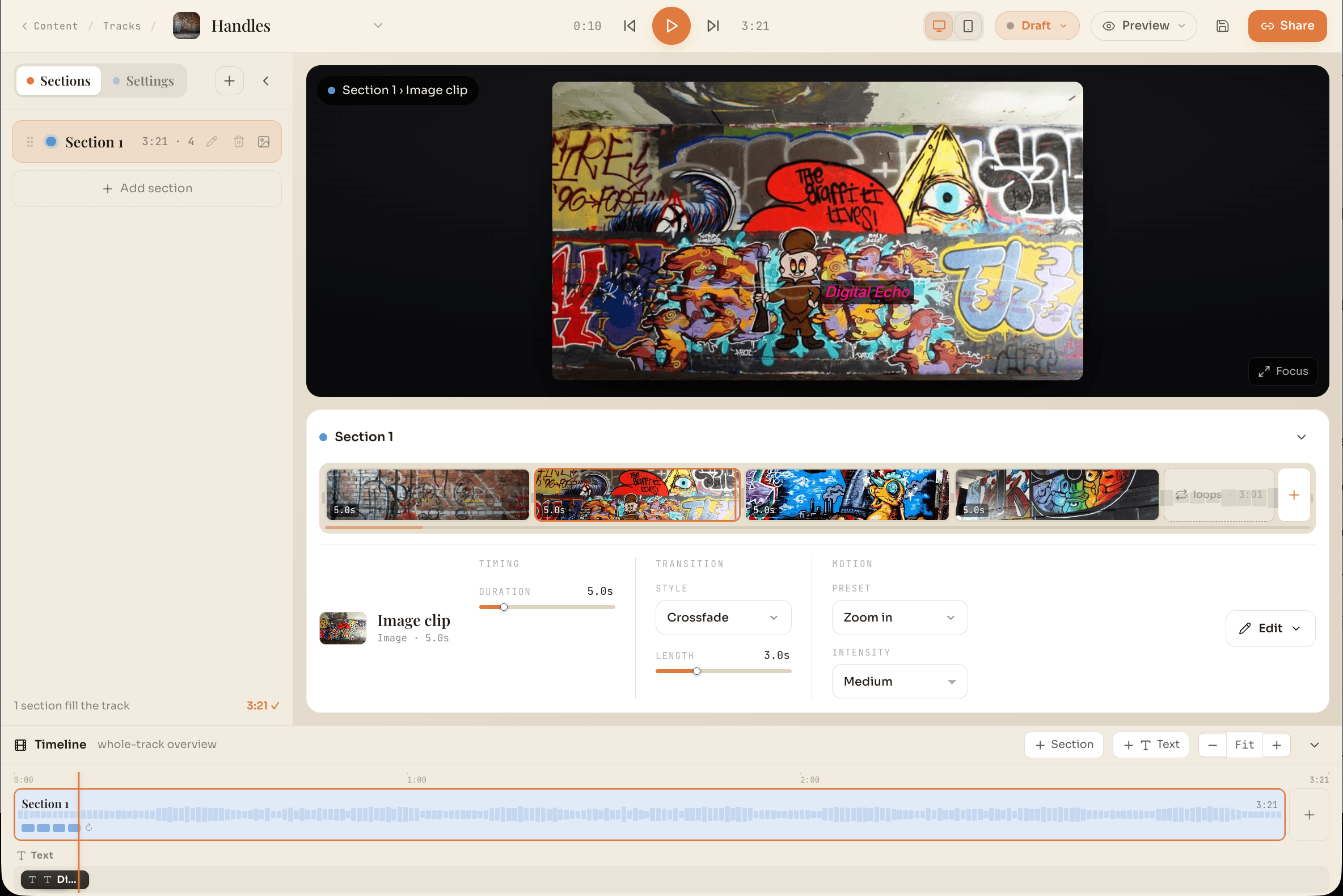The width and height of the screenshot is (1343, 896).
Task: Open the Zoom in preset dropdown
Action: point(899,617)
